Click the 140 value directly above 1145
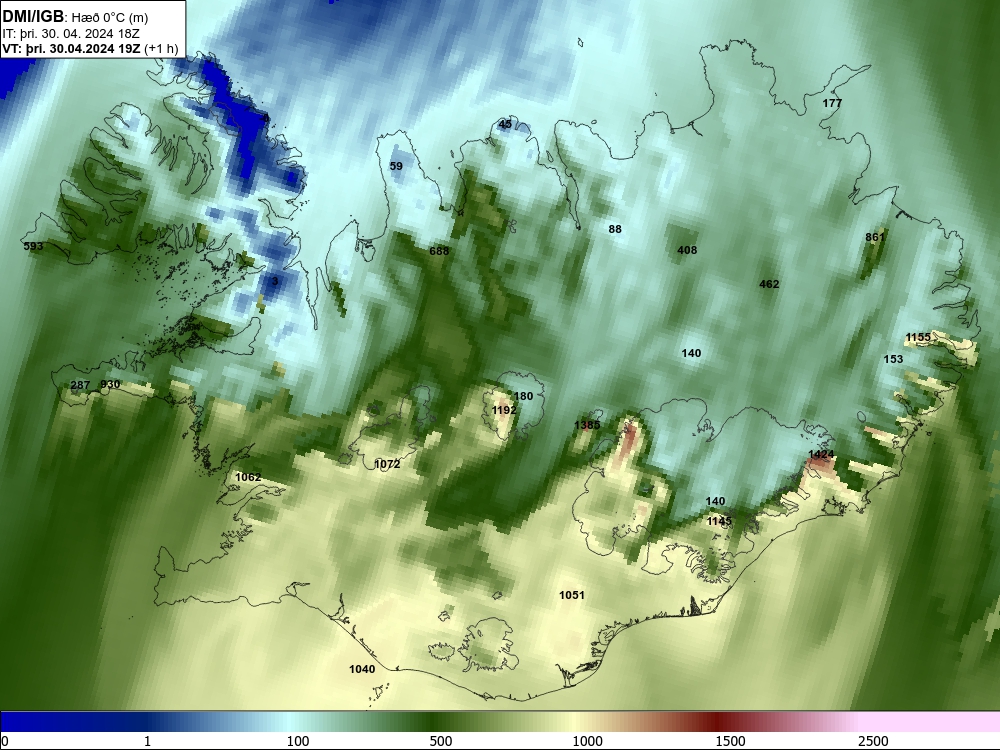This screenshot has height=750, width=1000. click(716, 502)
